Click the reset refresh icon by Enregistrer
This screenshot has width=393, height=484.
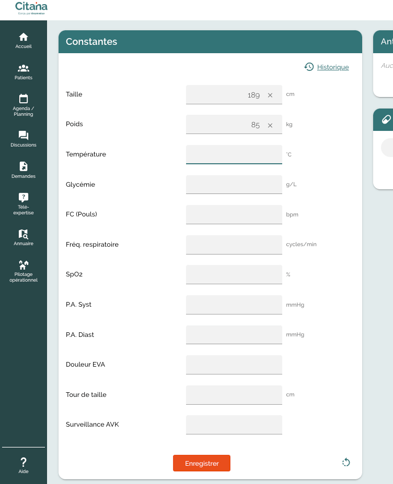pyautogui.click(x=346, y=462)
